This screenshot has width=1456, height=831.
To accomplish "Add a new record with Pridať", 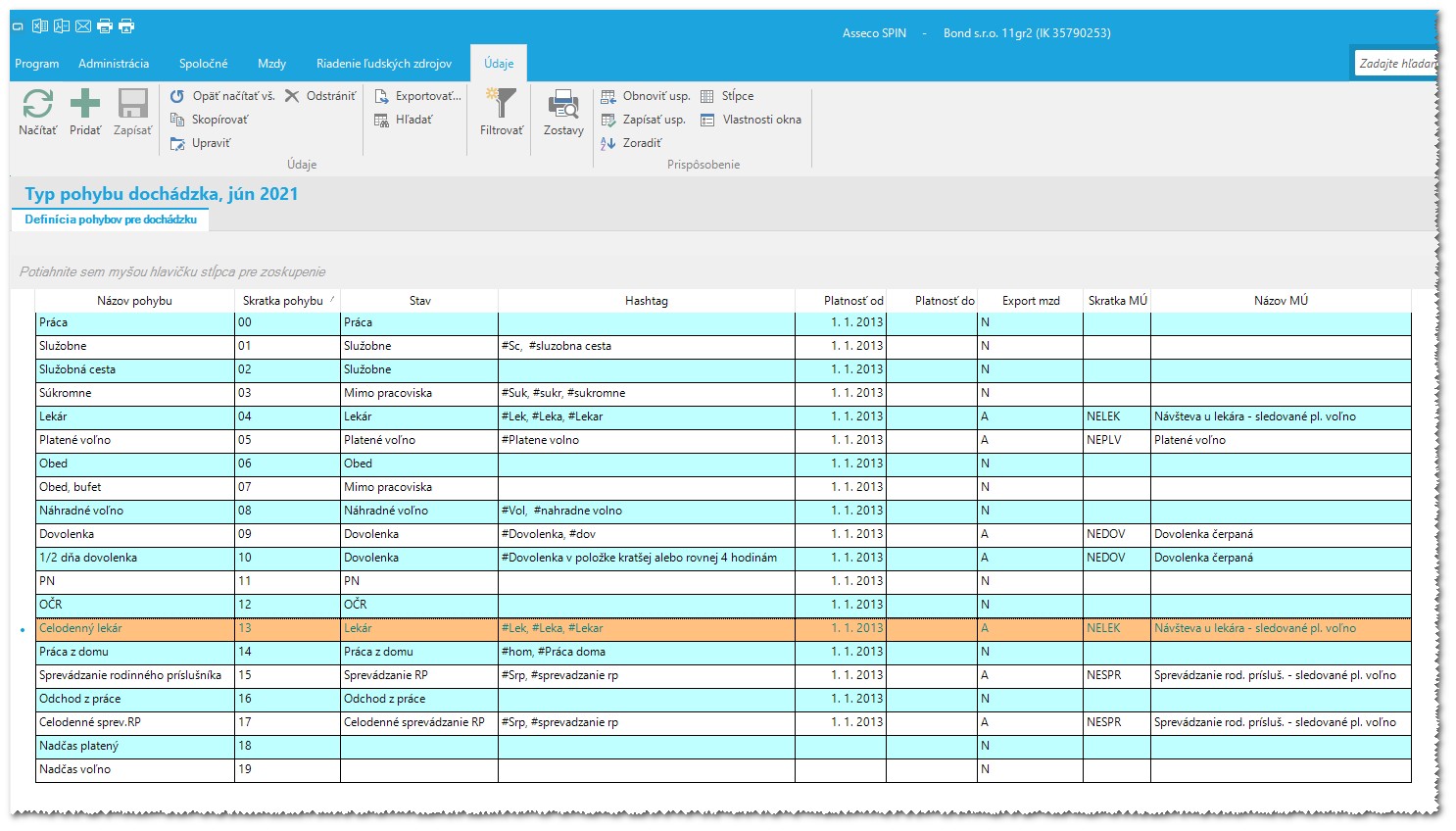I will (x=85, y=112).
